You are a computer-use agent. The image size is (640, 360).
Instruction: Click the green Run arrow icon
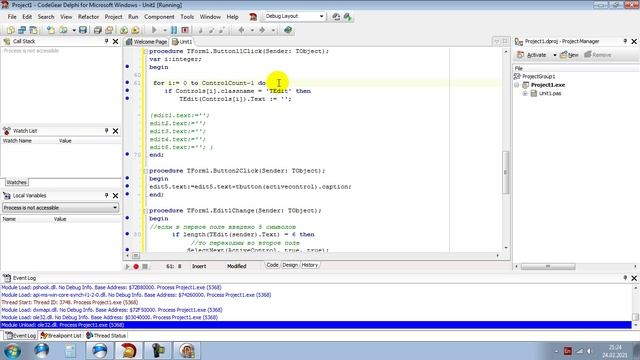tap(154, 30)
